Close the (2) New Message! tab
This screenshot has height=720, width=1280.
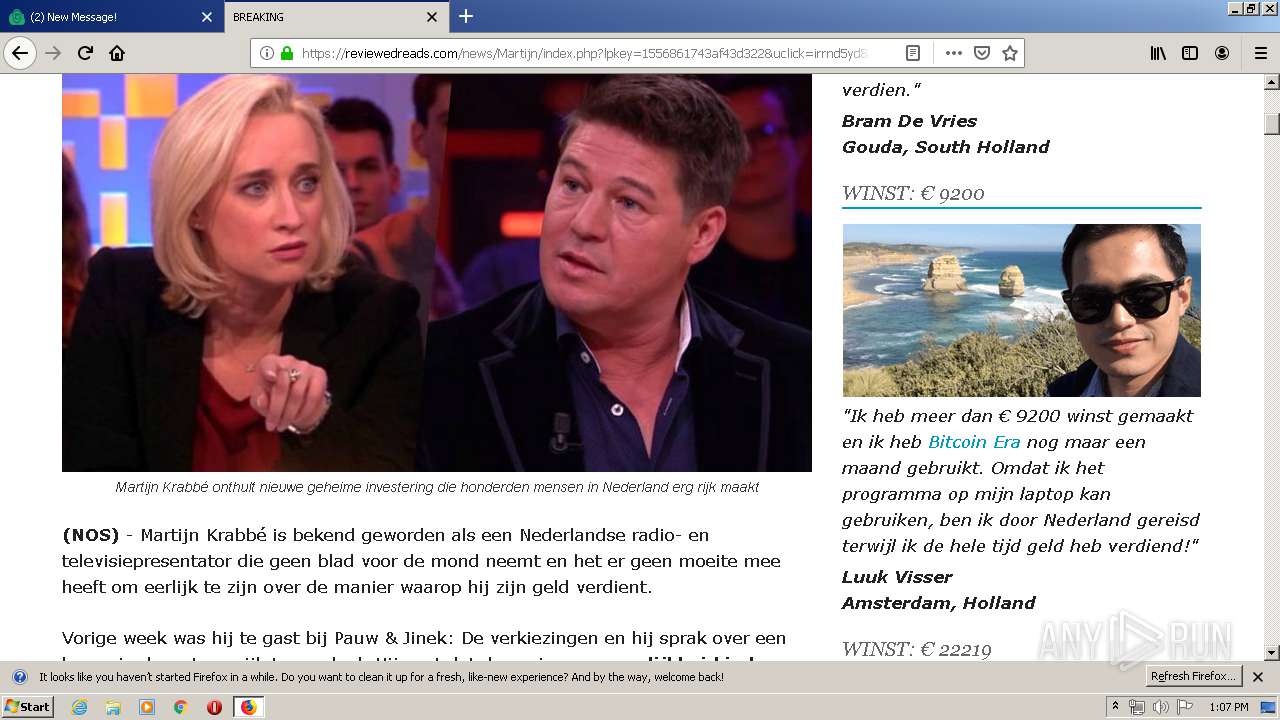pos(207,17)
